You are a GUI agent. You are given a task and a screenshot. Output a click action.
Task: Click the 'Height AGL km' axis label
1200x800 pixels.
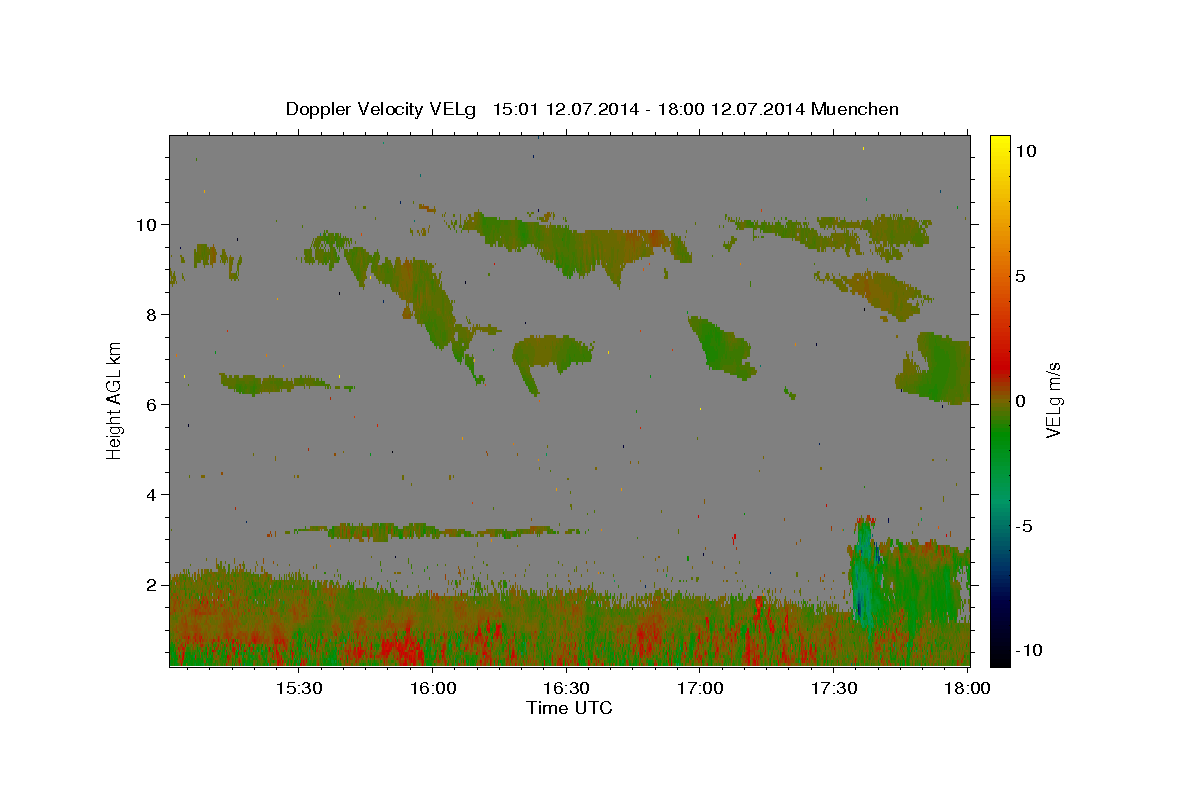pos(115,401)
